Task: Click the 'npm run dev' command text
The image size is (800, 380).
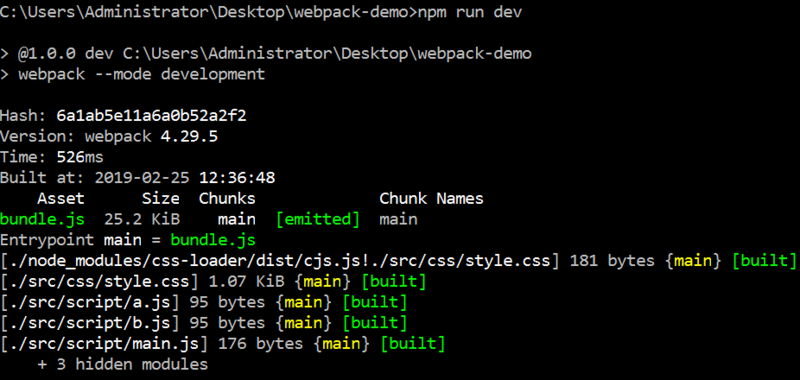Action: pos(469,12)
